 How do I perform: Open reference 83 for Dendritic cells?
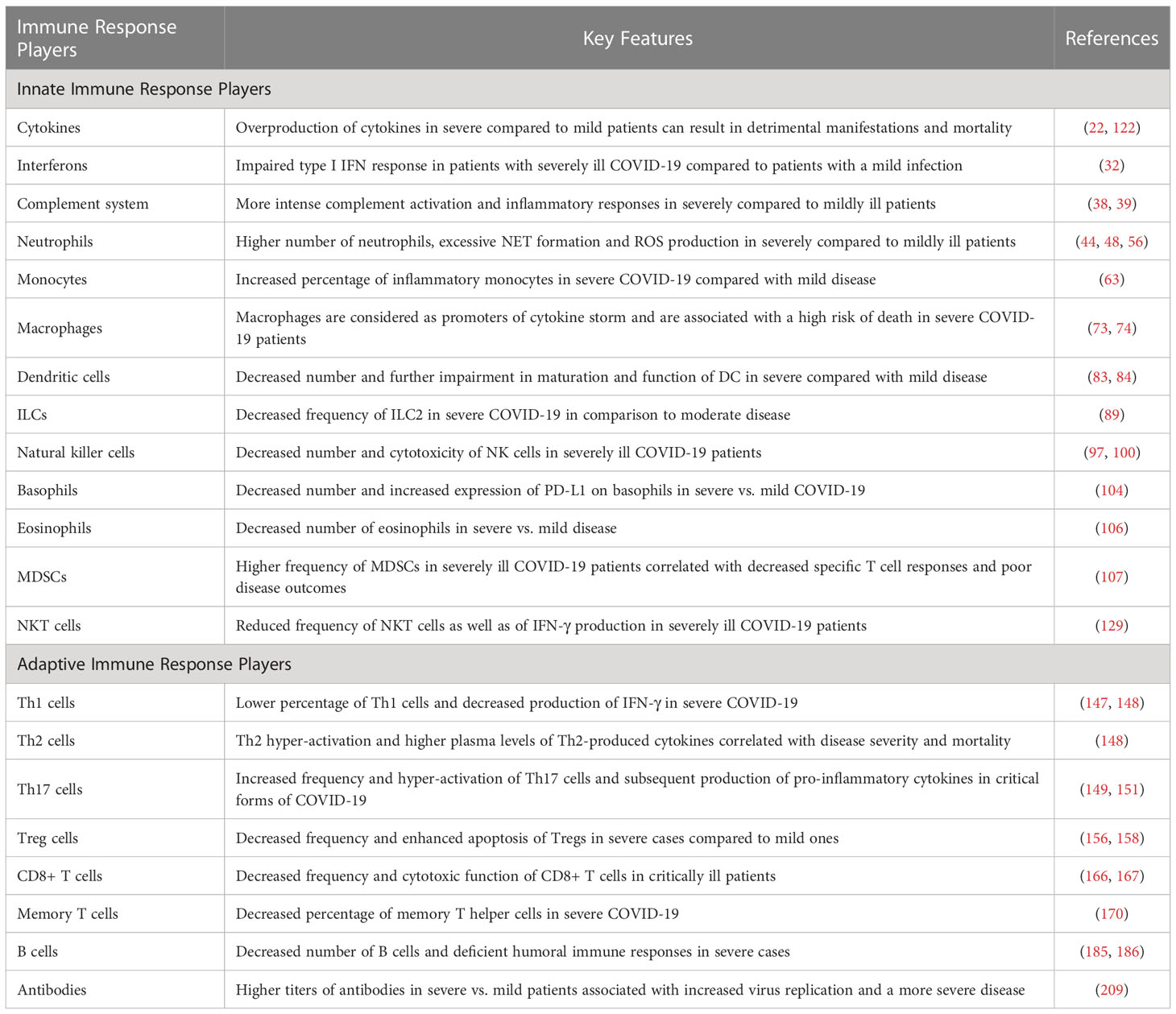(1100, 377)
